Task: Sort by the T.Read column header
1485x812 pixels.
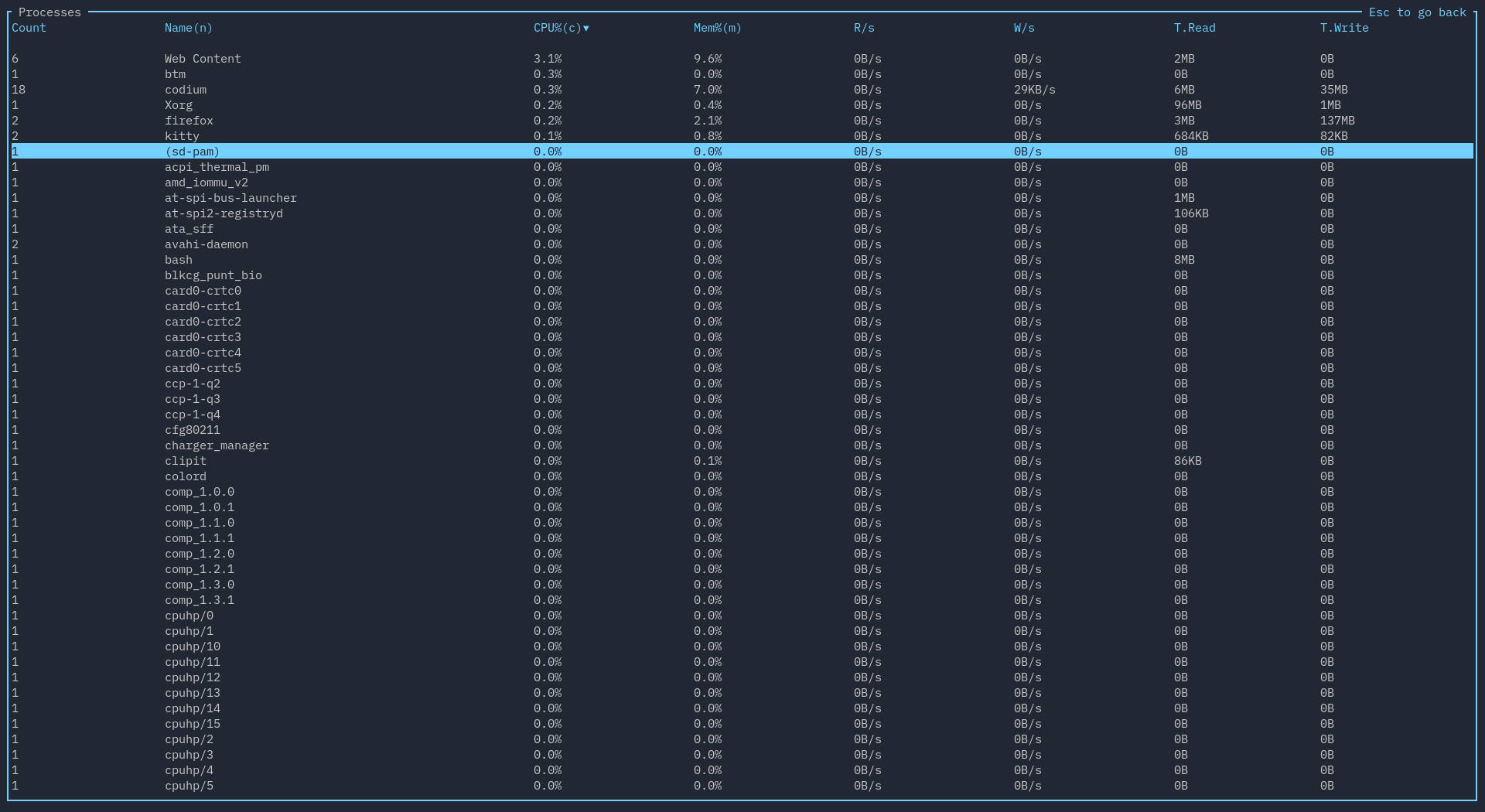Action: click(1194, 28)
